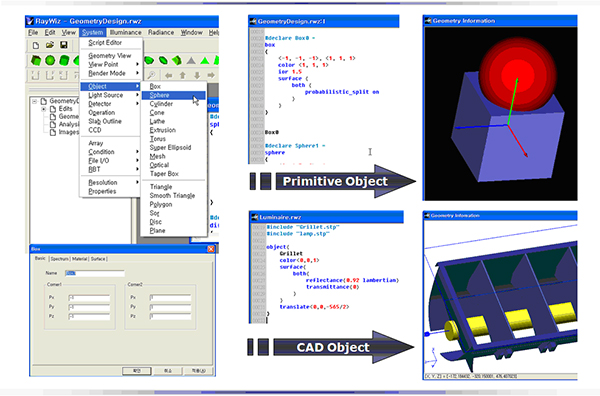600x396 pixels.
Task: Click the up arrow navigation icon
Action: (183, 75)
